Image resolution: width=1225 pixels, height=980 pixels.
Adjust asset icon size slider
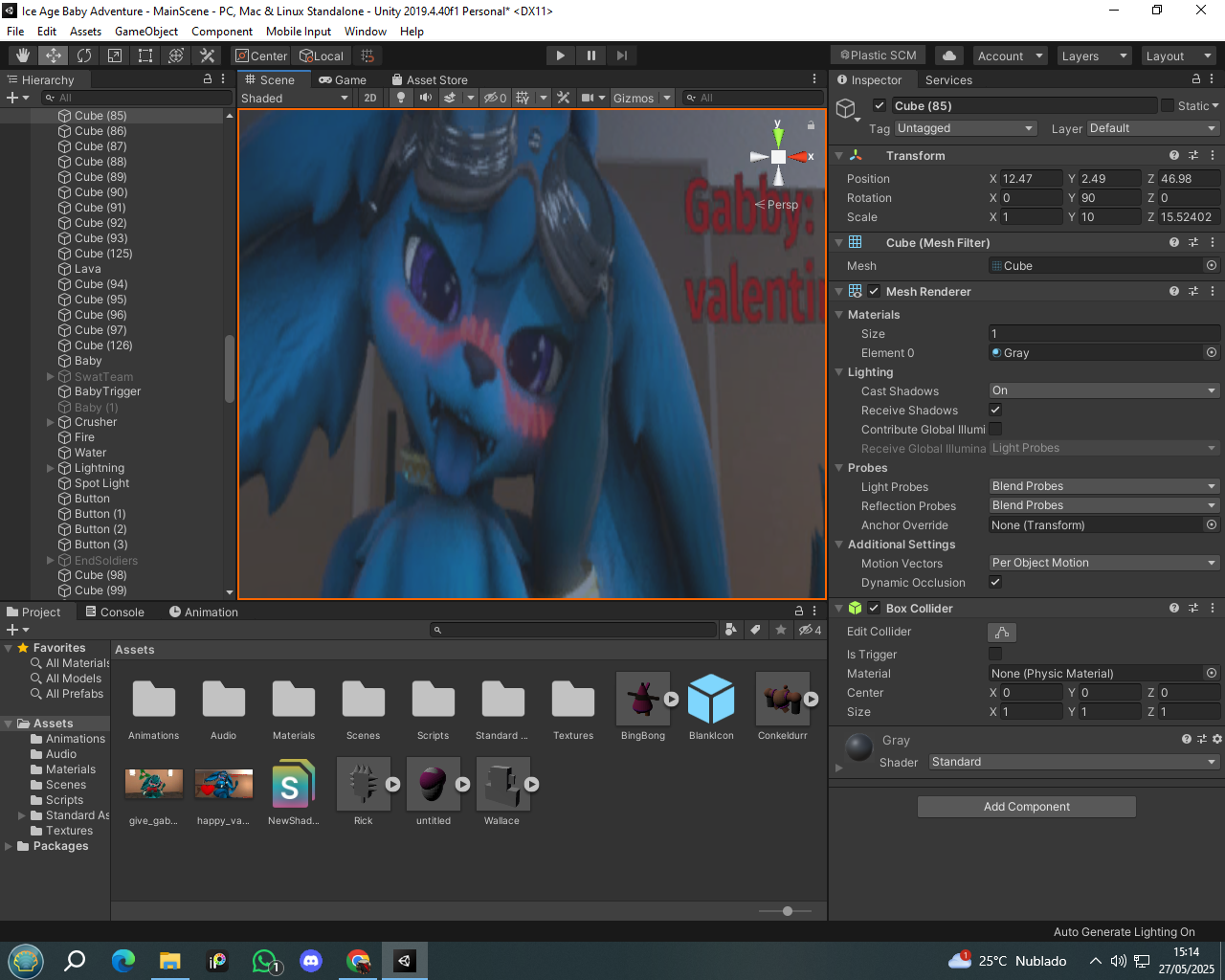(x=787, y=911)
